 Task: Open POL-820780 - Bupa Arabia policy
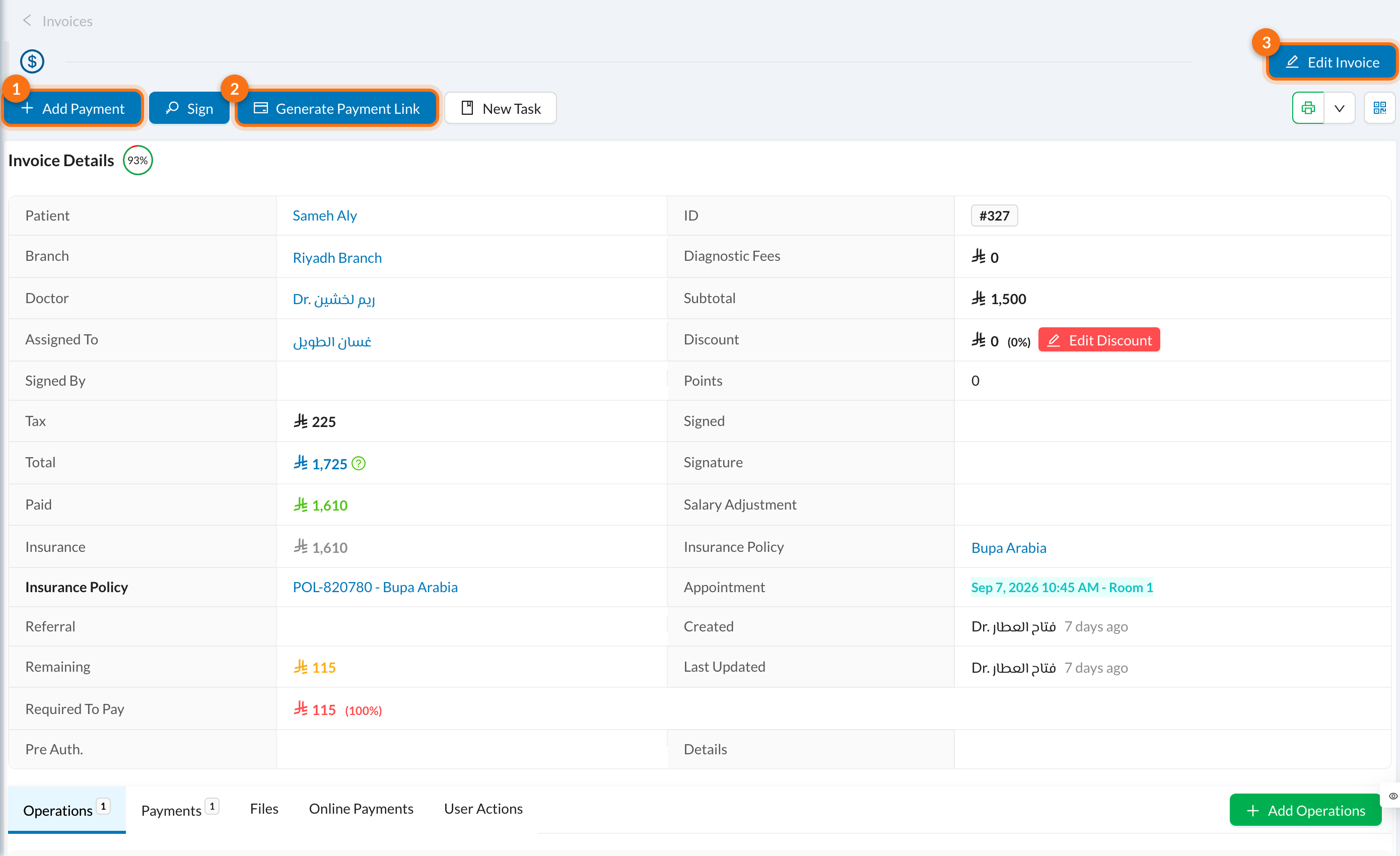click(x=375, y=587)
